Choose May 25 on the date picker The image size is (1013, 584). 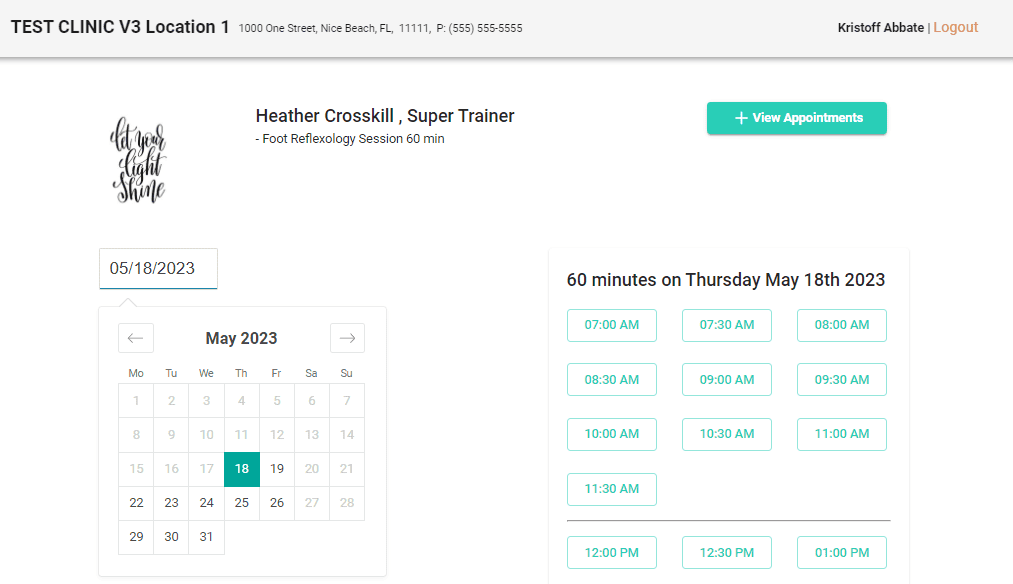[x=242, y=503]
